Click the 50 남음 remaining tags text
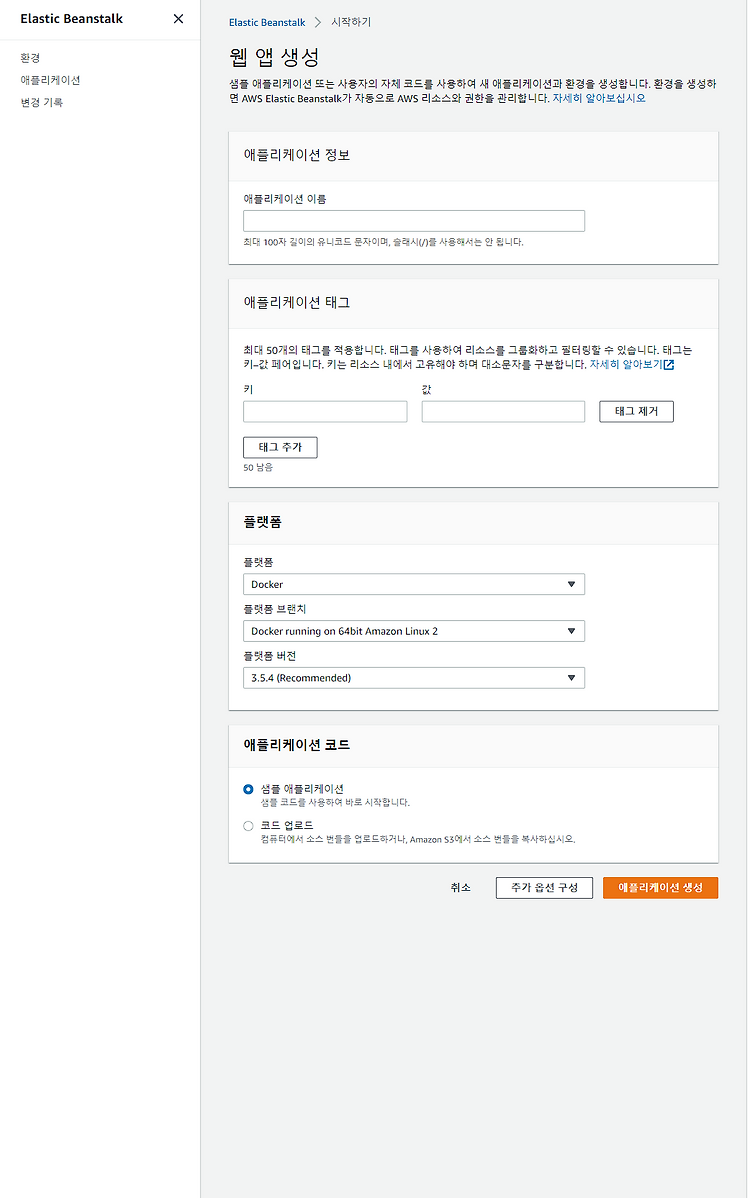Image resolution: width=750 pixels, height=1198 pixels. pyautogui.click(x=258, y=468)
